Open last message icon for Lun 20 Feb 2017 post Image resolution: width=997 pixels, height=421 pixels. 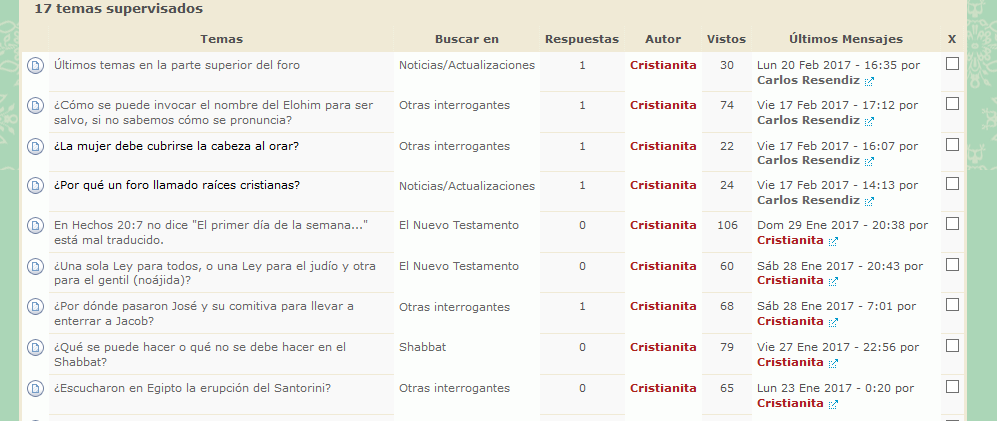(869, 80)
